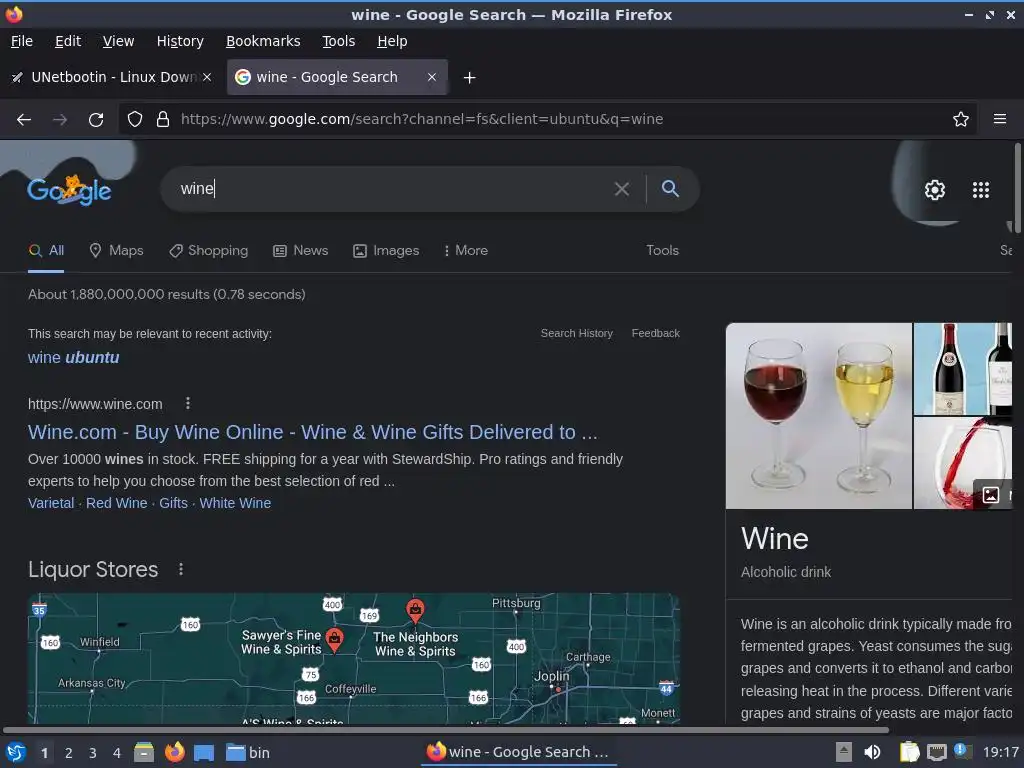The height and width of the screenshot is (768, 1024).
Task: Open the Bookmarks menu
Action: pos(263,41)
